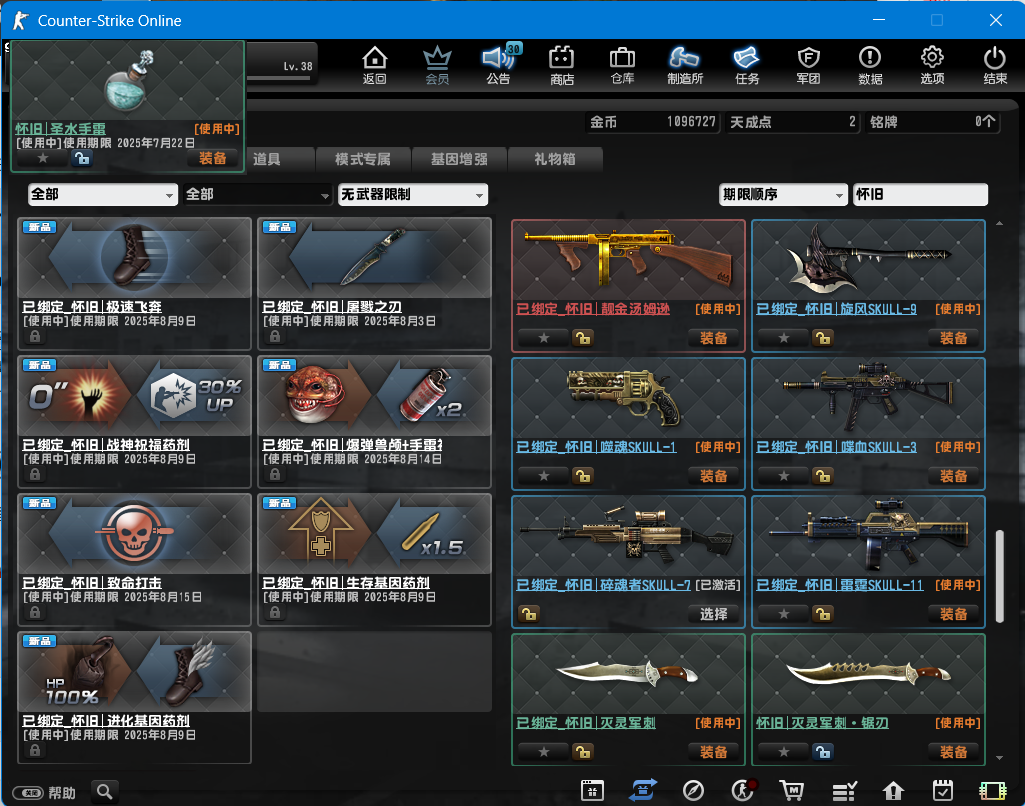This screenshot has height=806, width=1025.
Task: Switch to the 道具 tab
Action: point(267,159)
